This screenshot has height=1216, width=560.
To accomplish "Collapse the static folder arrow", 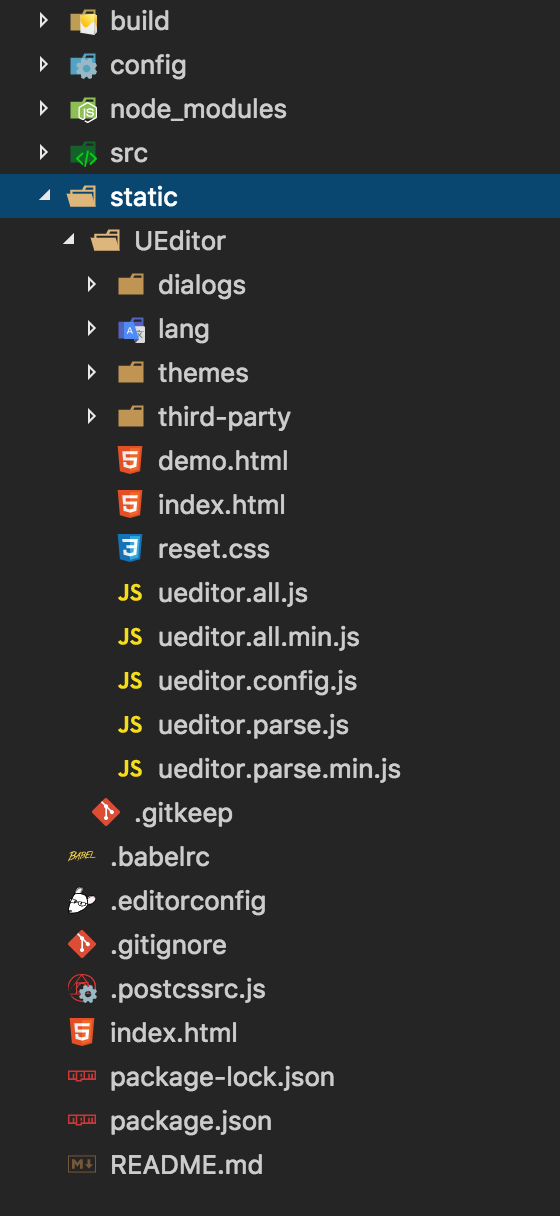I will [x=43, y=197].
